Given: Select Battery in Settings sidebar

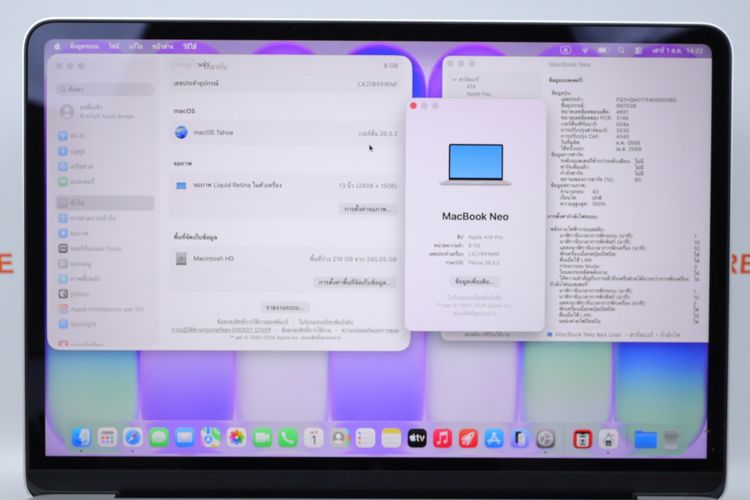Looking at the screenshot, I should [105, 182].
